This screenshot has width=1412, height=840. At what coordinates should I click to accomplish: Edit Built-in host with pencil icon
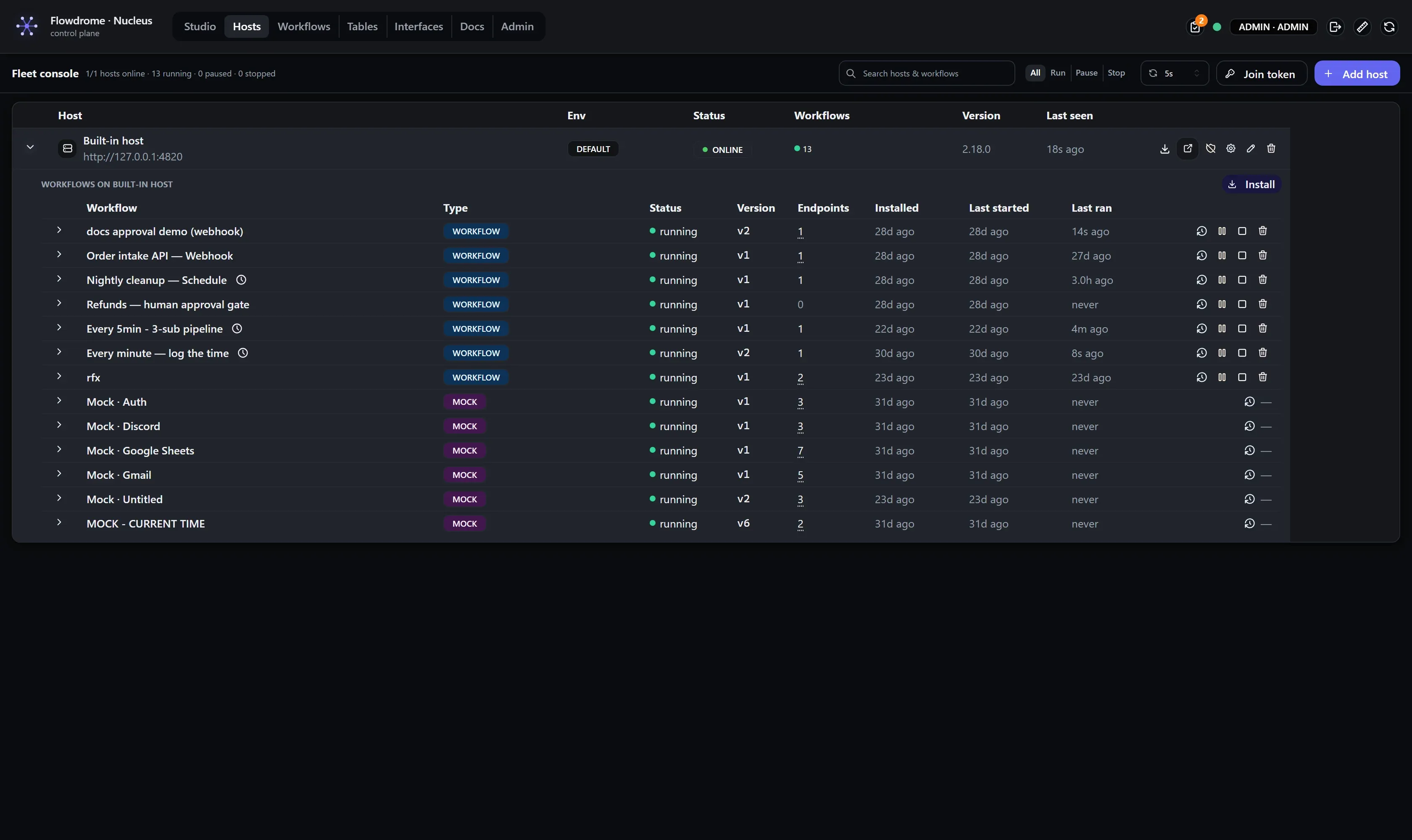(1251, 148)
